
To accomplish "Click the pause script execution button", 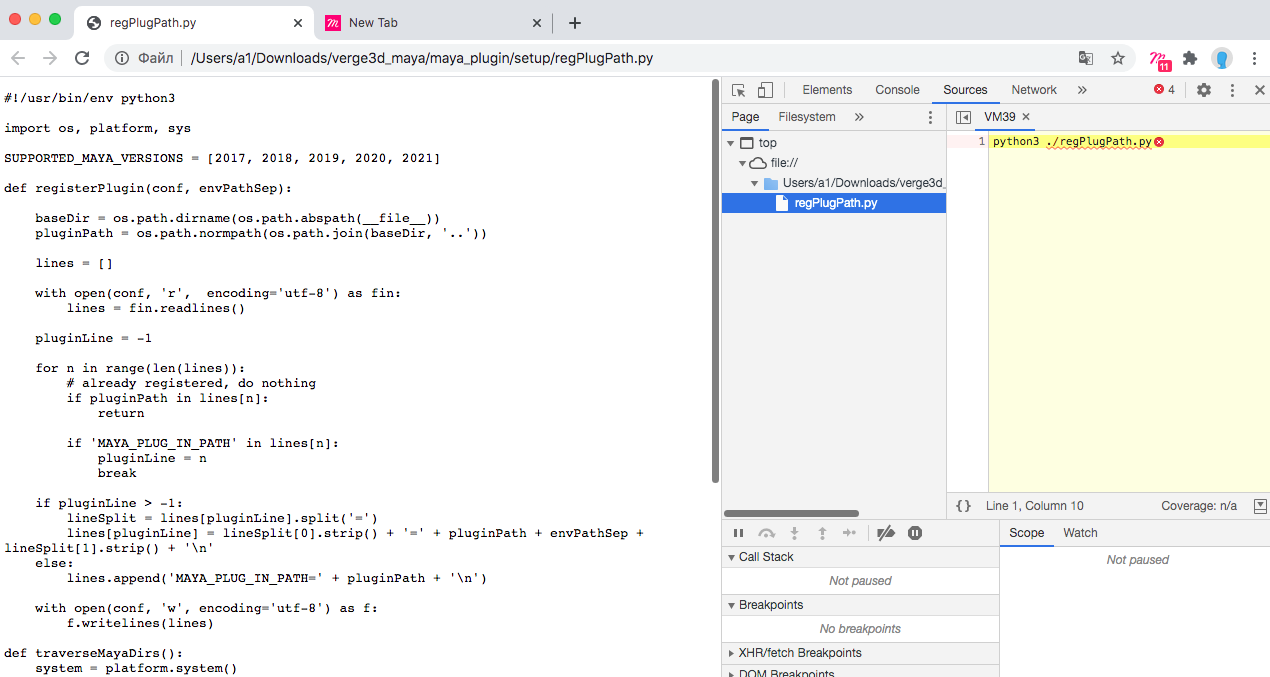I will pyautogui.click(x=739, y=534).
